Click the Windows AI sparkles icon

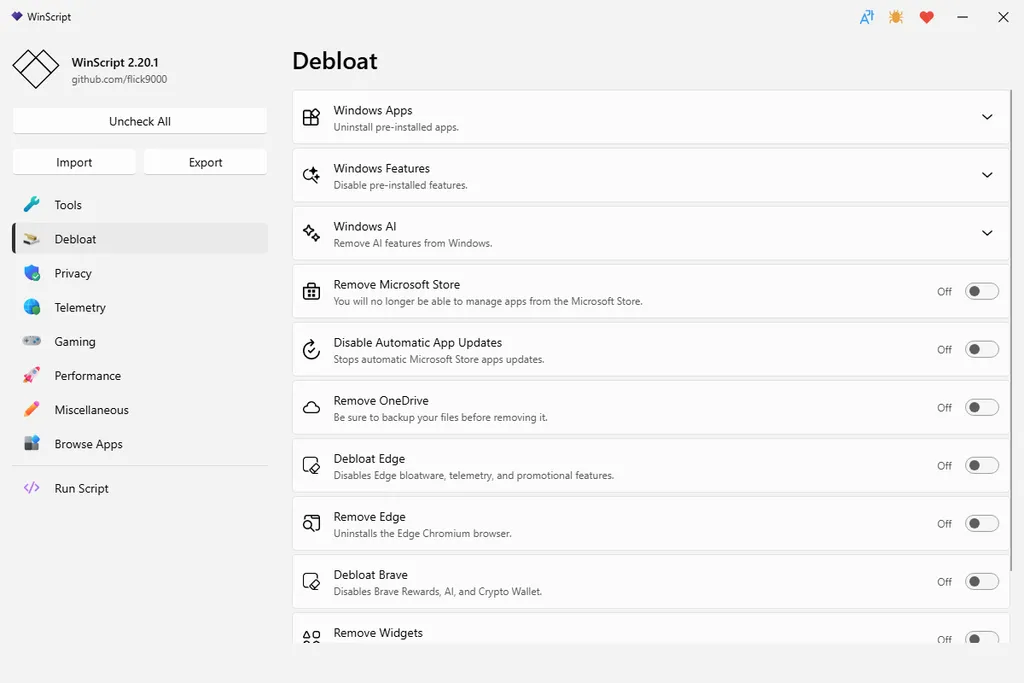[x=312, y=233]
